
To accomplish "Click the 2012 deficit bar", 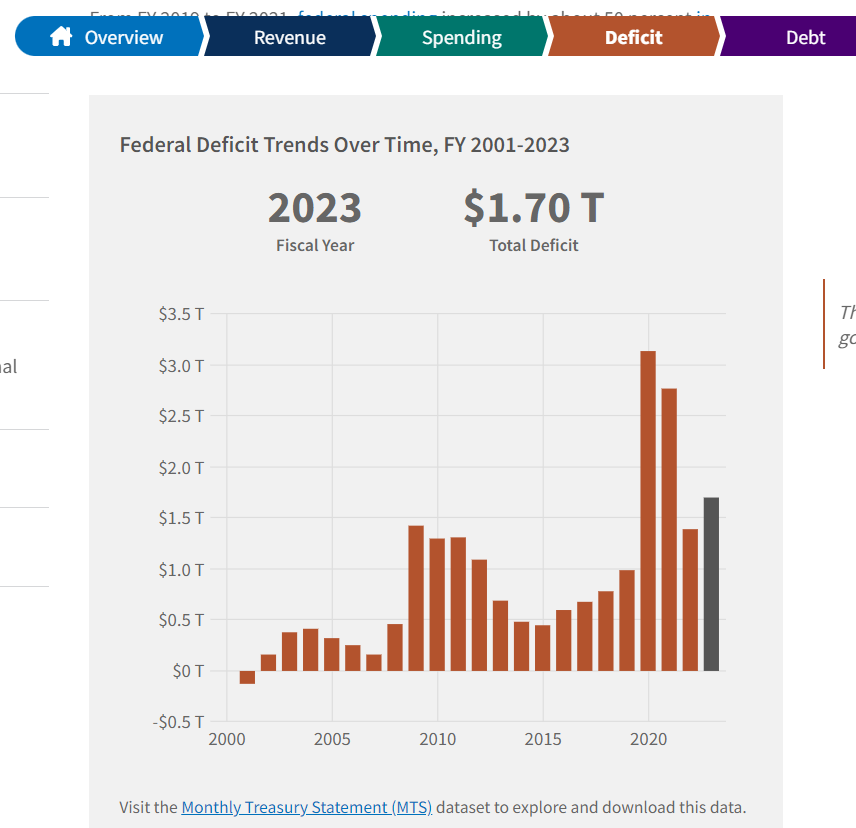I will pos(479,615).
